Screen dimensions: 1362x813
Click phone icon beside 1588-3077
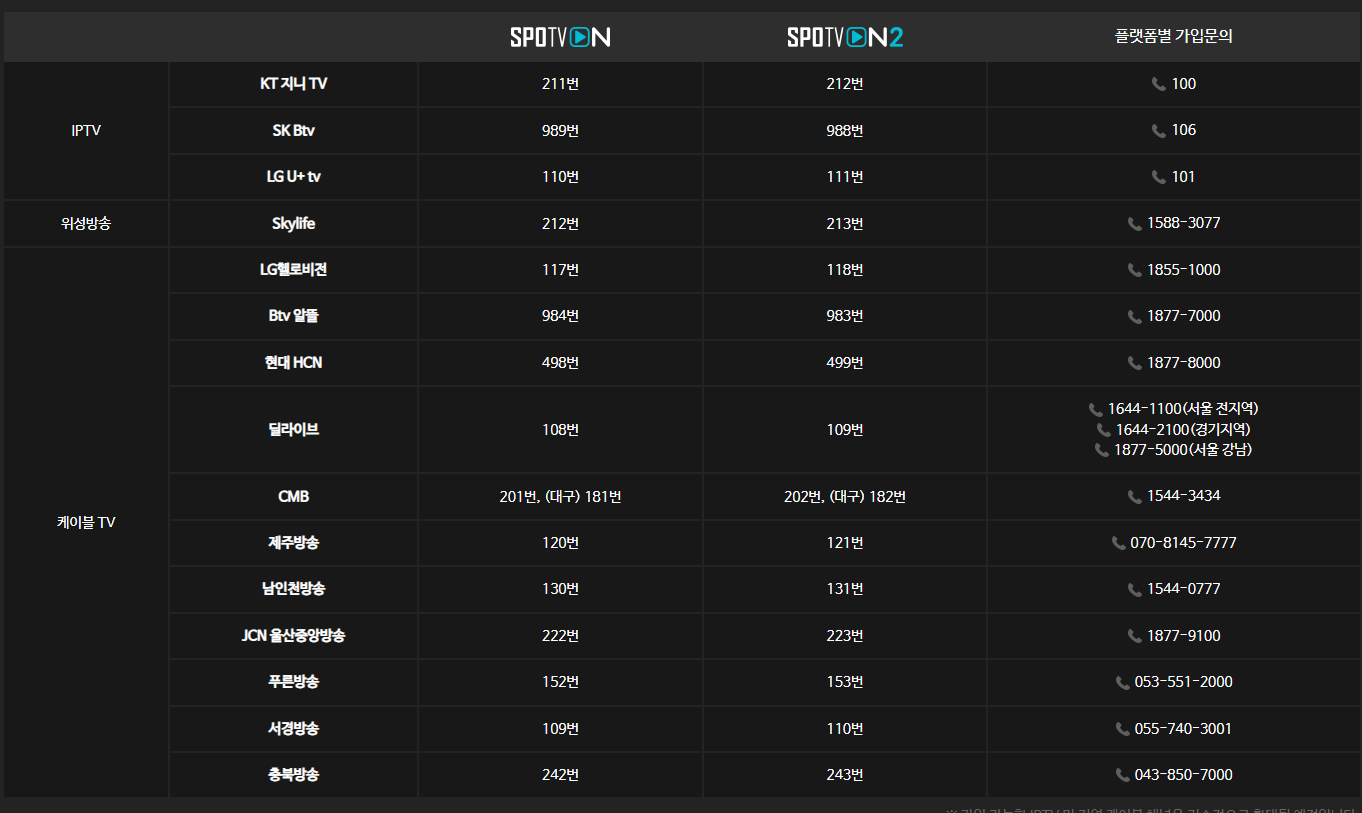click(x=1135, y=224)
